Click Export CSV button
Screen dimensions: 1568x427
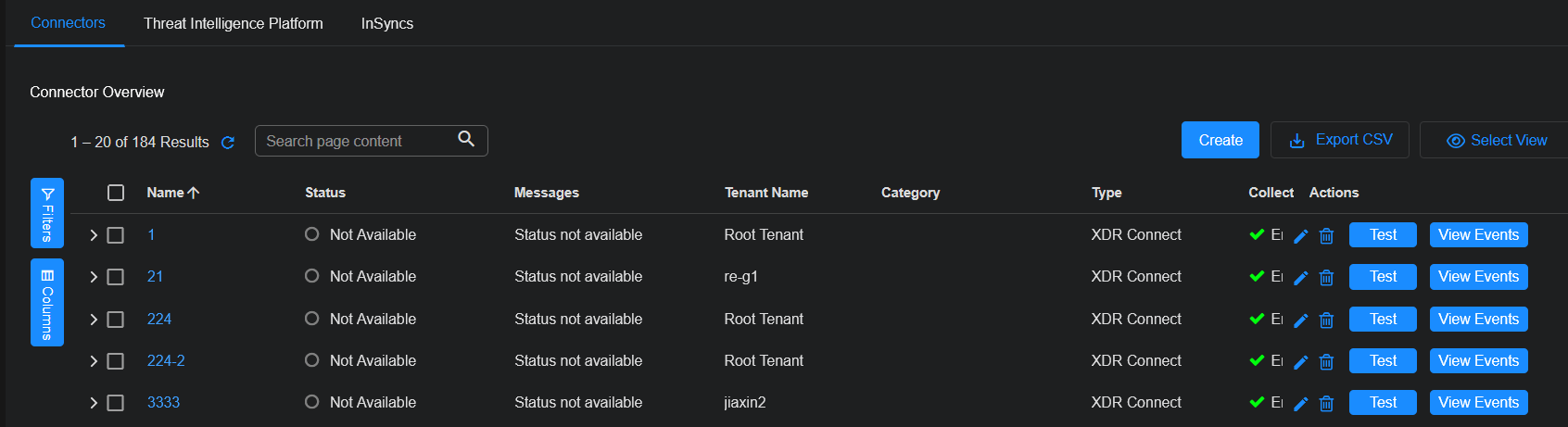[1340, 140]
